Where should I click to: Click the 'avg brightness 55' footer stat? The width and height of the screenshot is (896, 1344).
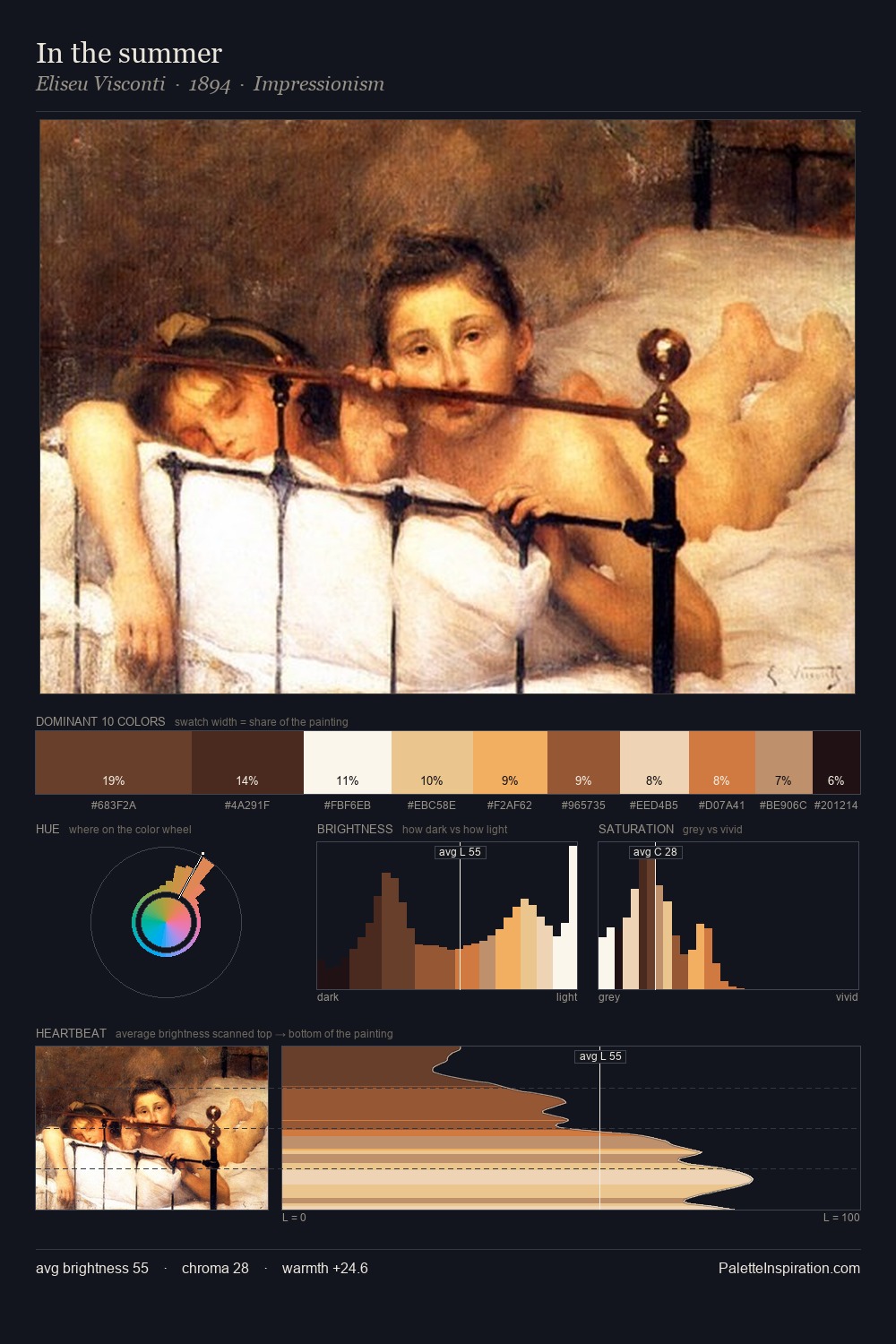click(x=92, y=1268)
